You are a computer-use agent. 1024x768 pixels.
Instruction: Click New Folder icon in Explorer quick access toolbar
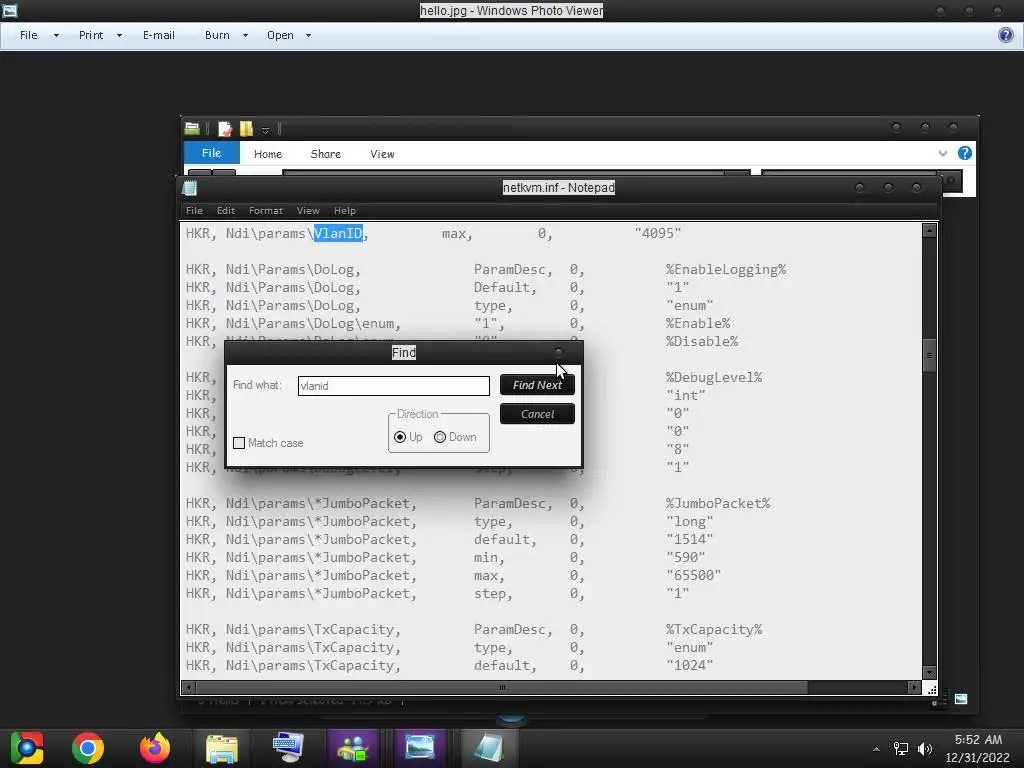pyautogui.click(x=247, y=129)
